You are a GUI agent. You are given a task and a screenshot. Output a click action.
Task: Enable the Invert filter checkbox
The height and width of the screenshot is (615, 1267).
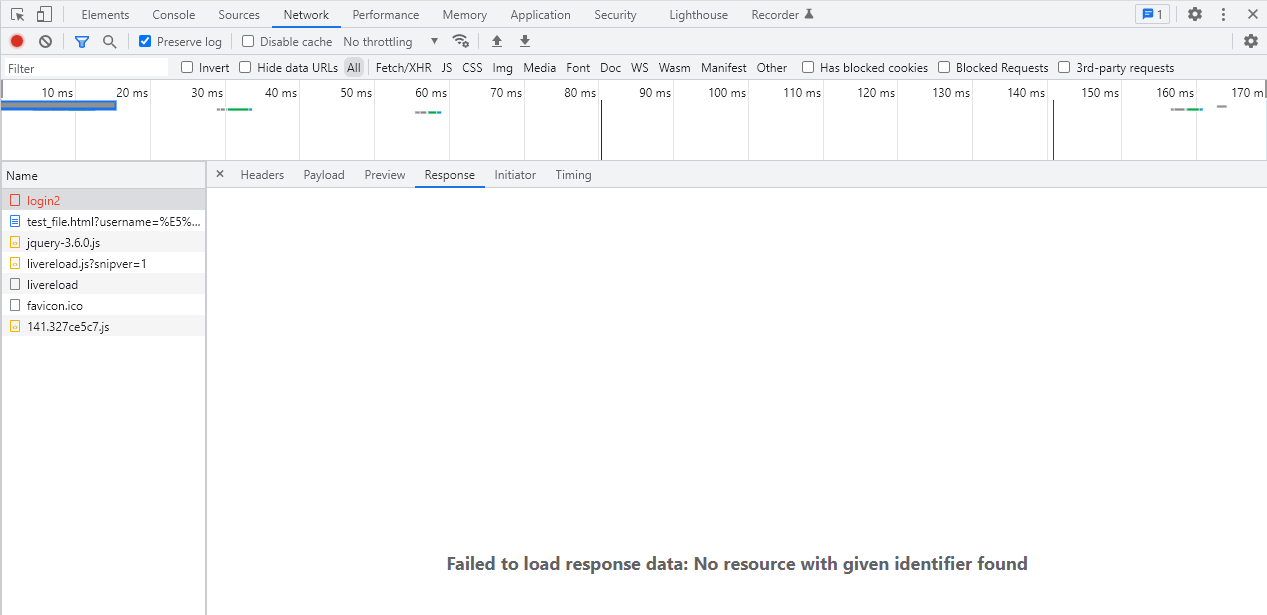pyautogui.click(x=188, y=67)
